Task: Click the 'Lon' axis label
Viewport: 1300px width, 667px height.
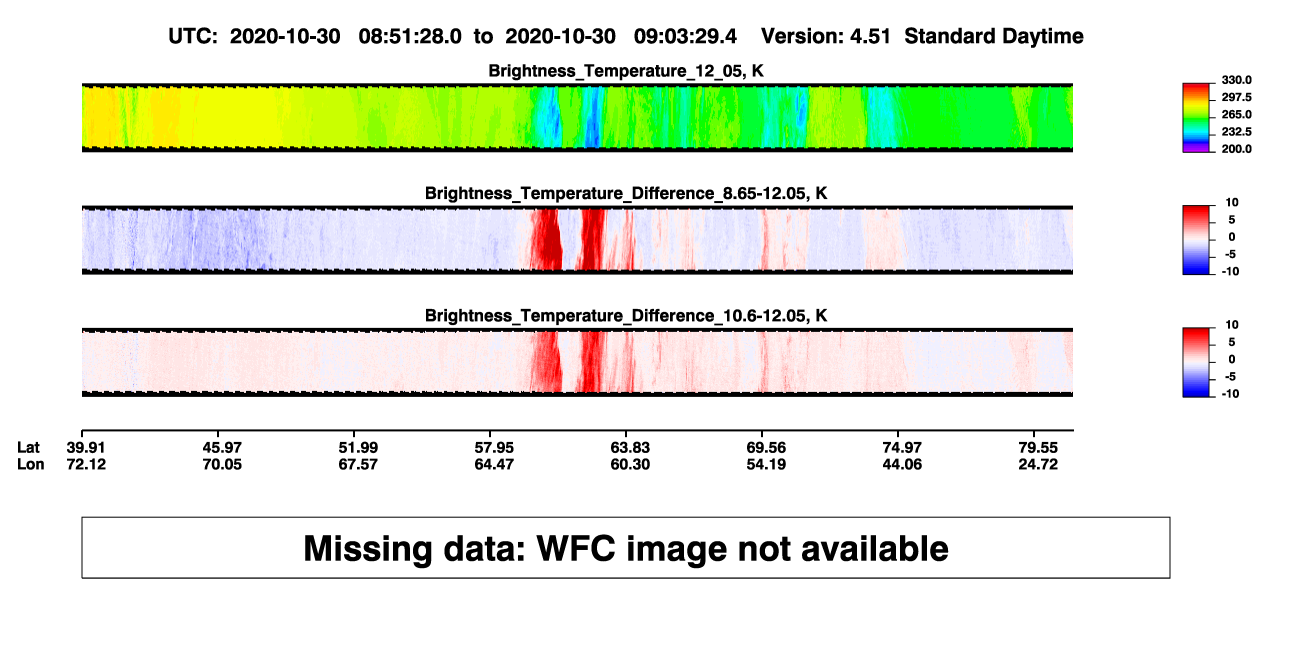Action: [30, 464]
